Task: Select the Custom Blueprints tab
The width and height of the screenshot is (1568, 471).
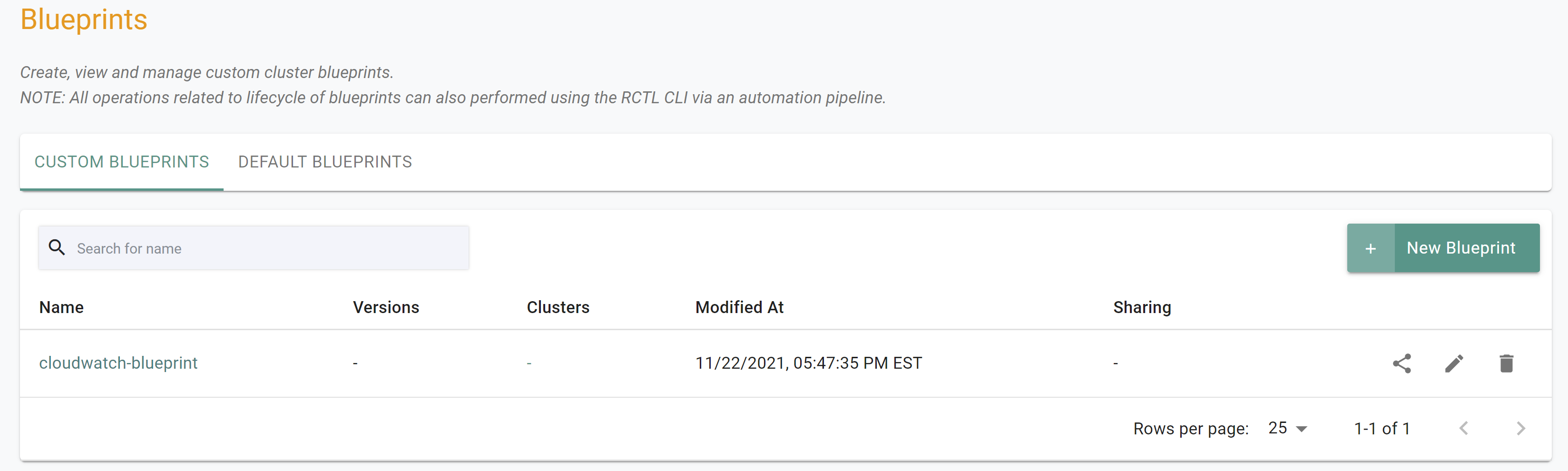Action: click(x=122, y=162)
